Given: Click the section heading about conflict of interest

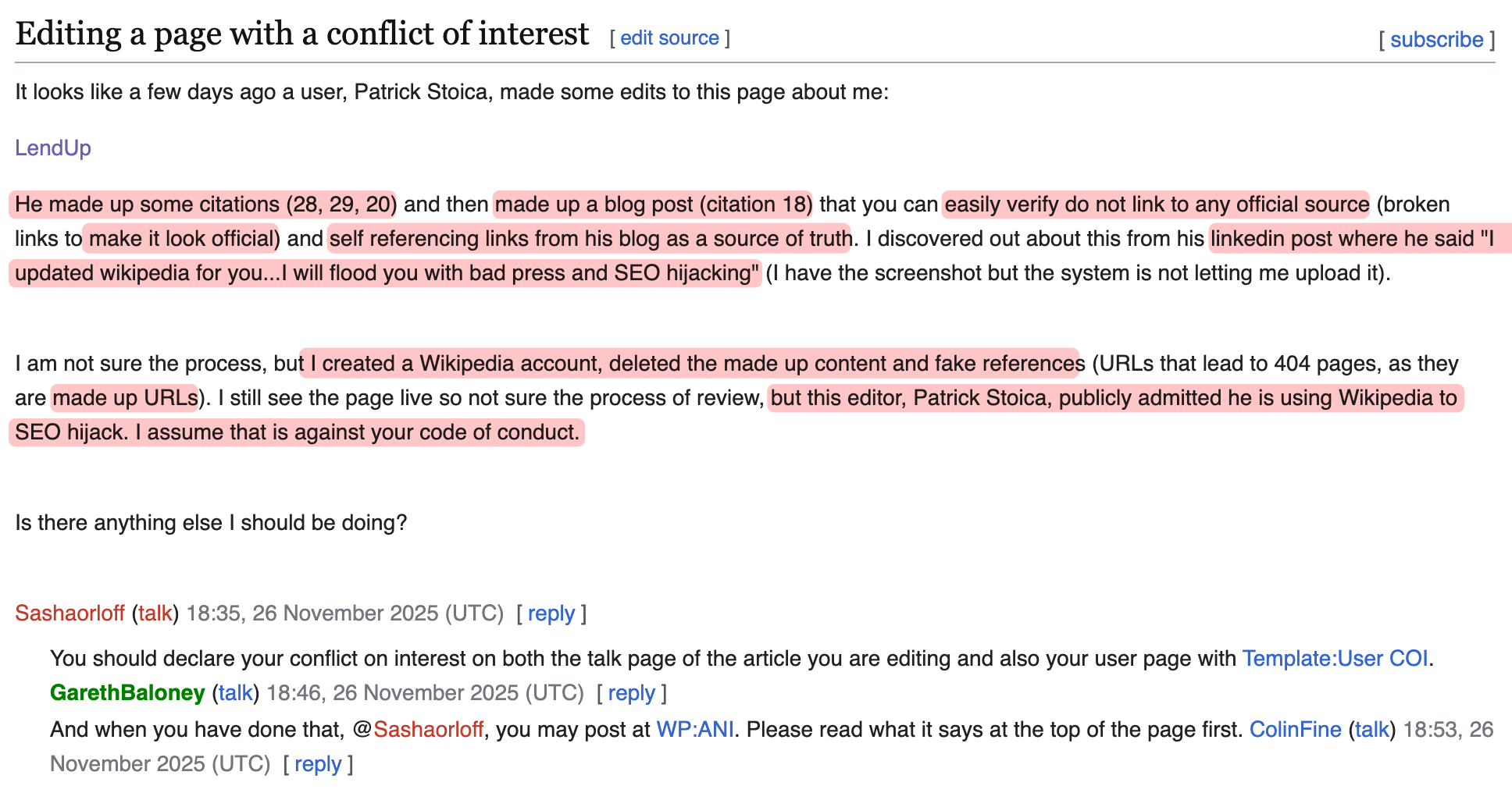Looking at the screenshot, I should (301, 34).
